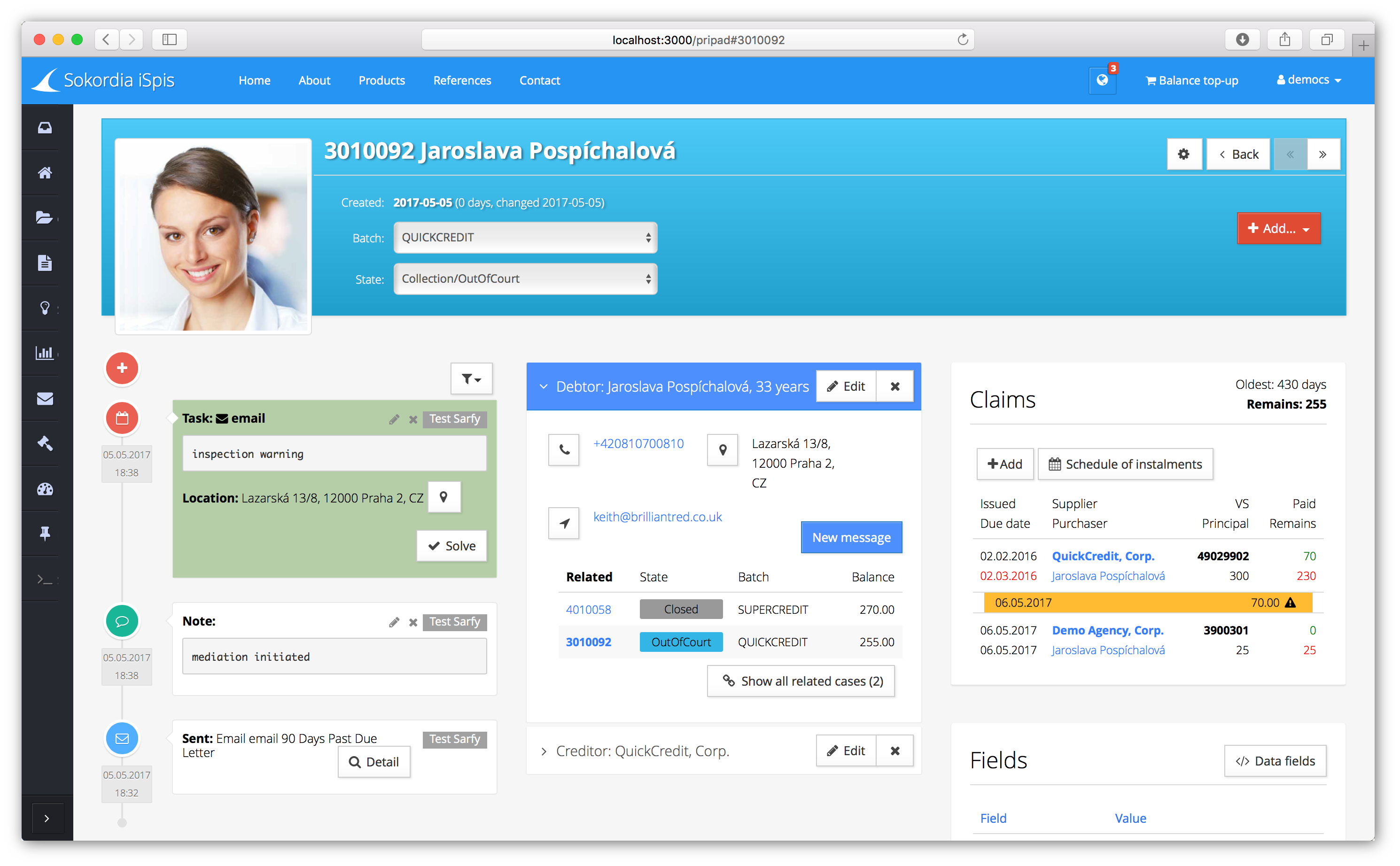Click the paper-plane icon beside the email address

tap(564, 523)
